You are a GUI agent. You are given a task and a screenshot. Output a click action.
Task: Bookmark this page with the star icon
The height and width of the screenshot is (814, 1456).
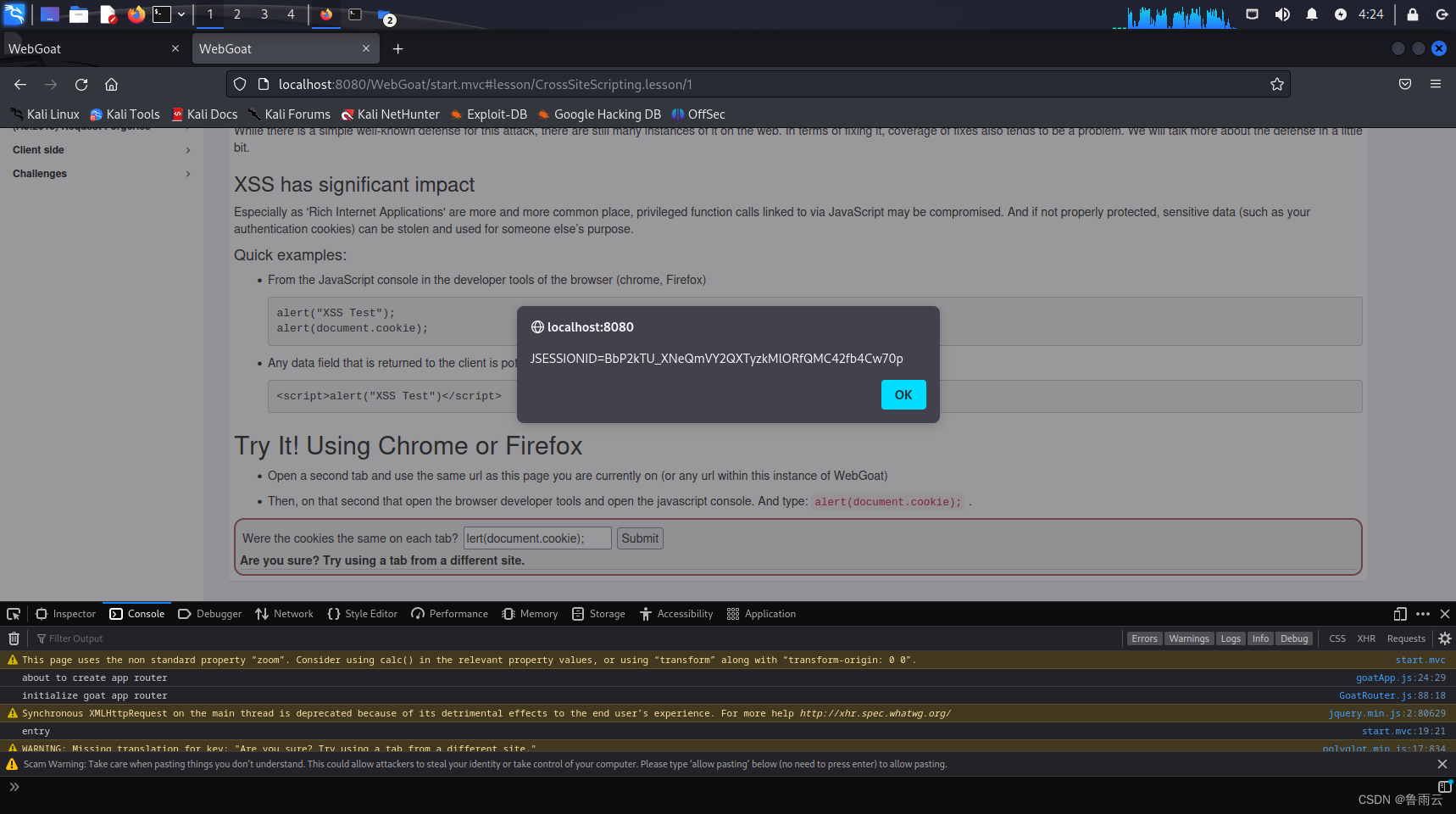click(x=1277, y=84)
